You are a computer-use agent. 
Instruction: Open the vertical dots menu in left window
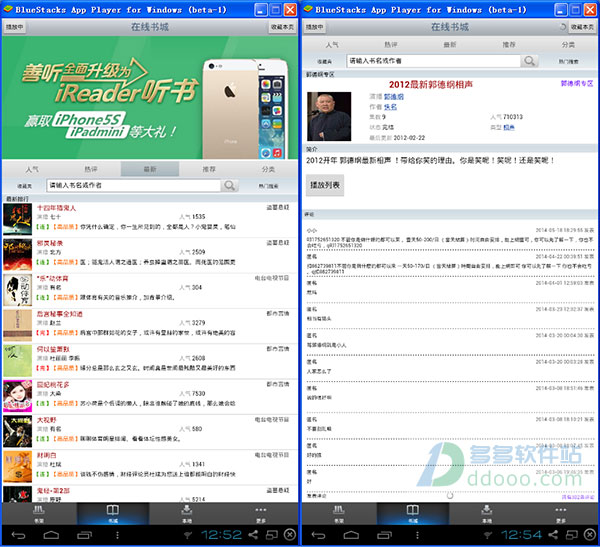click(117, 535)
